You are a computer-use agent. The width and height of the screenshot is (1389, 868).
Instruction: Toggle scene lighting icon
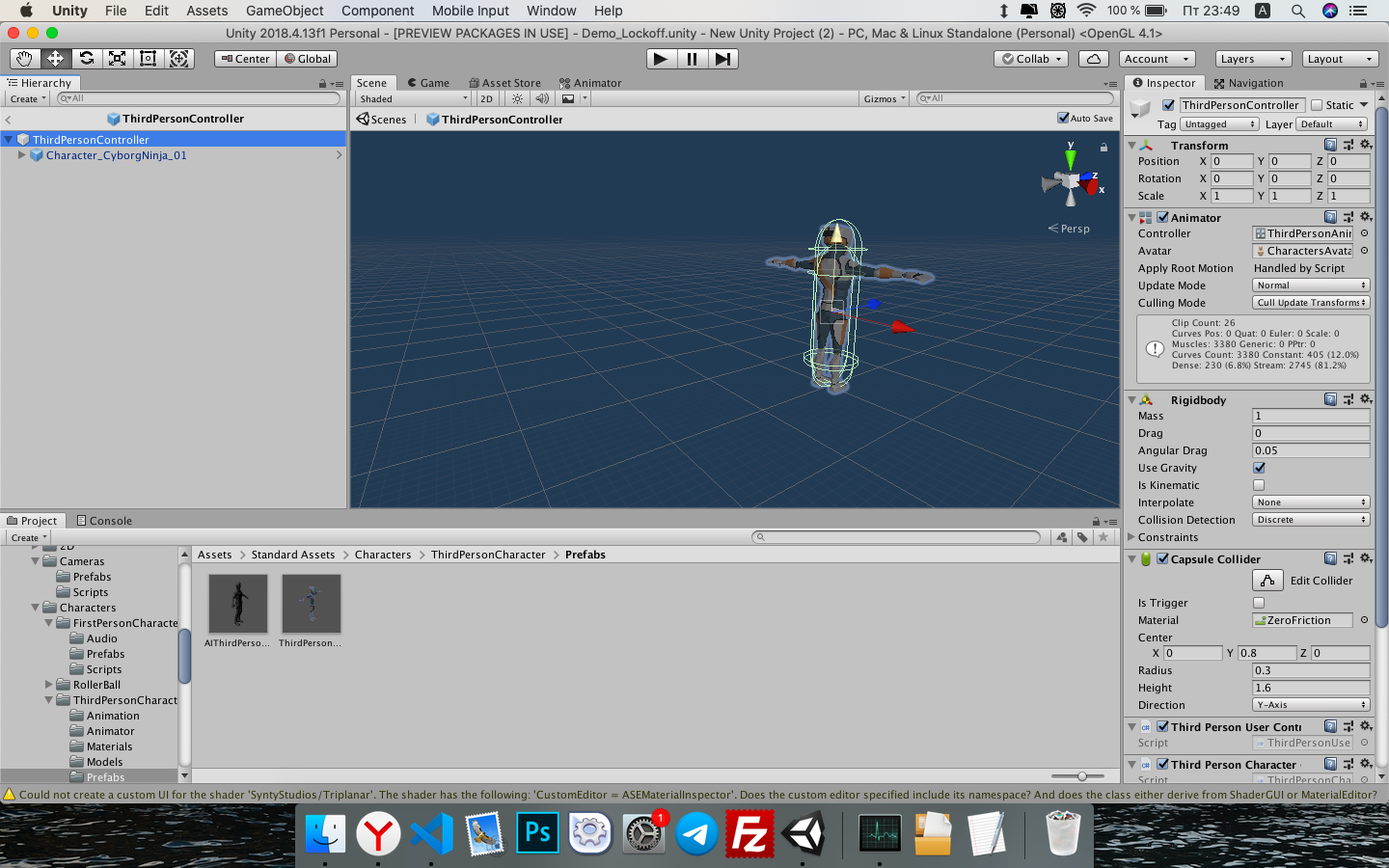pyautogui.click(x=517, y=98)
